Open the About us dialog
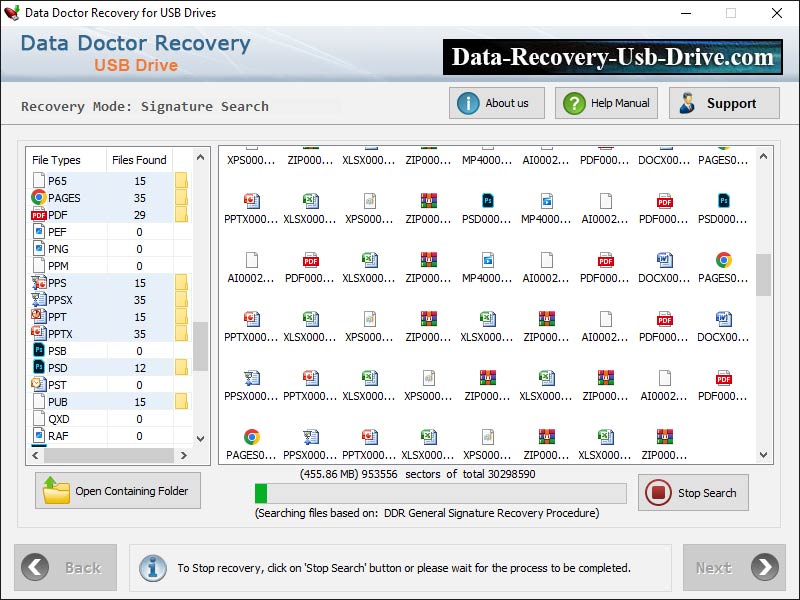 tap(496, 102)
